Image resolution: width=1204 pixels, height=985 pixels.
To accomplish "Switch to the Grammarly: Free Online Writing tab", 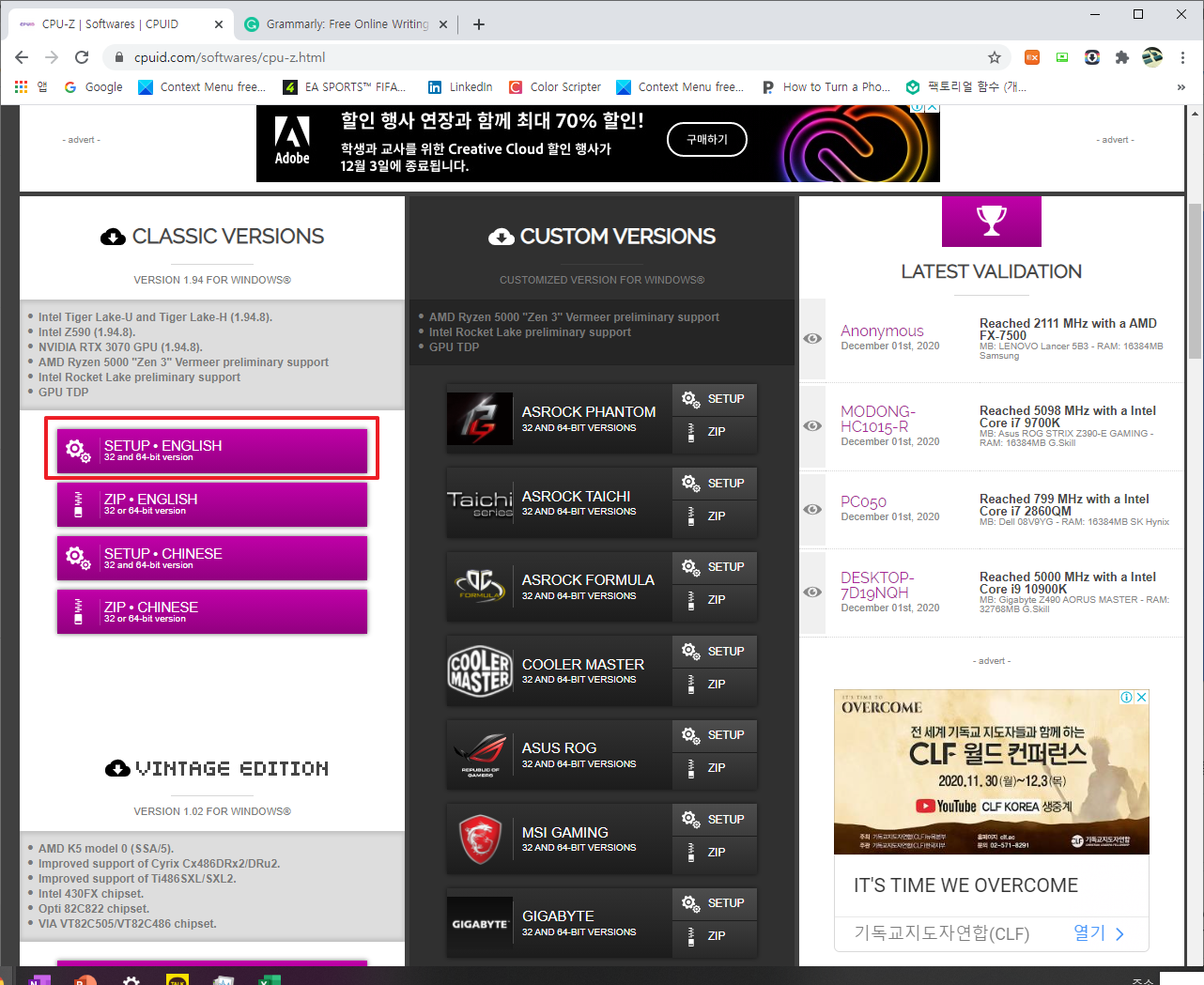I will [347, 24].
